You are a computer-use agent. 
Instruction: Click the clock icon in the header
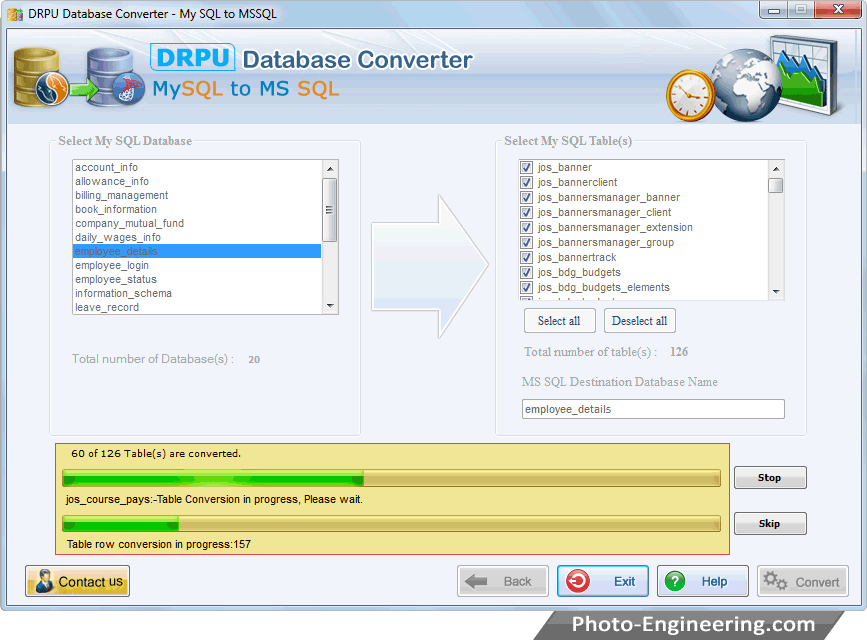pyautogui.click(x=690, y=95)
